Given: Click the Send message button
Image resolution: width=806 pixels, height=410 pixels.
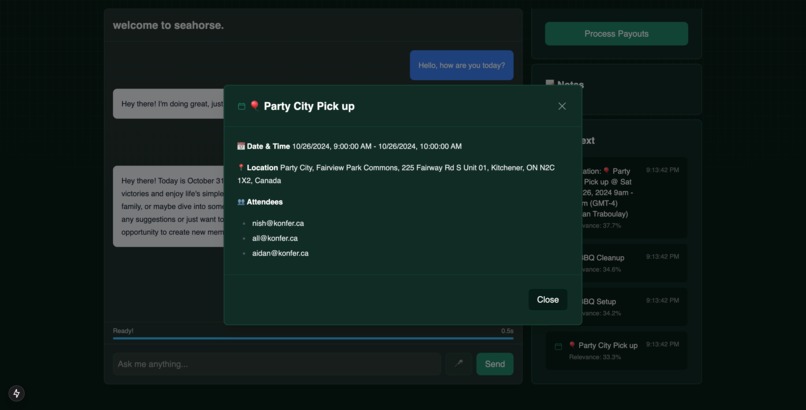Looking at the screenshot, I should (494, 364).
